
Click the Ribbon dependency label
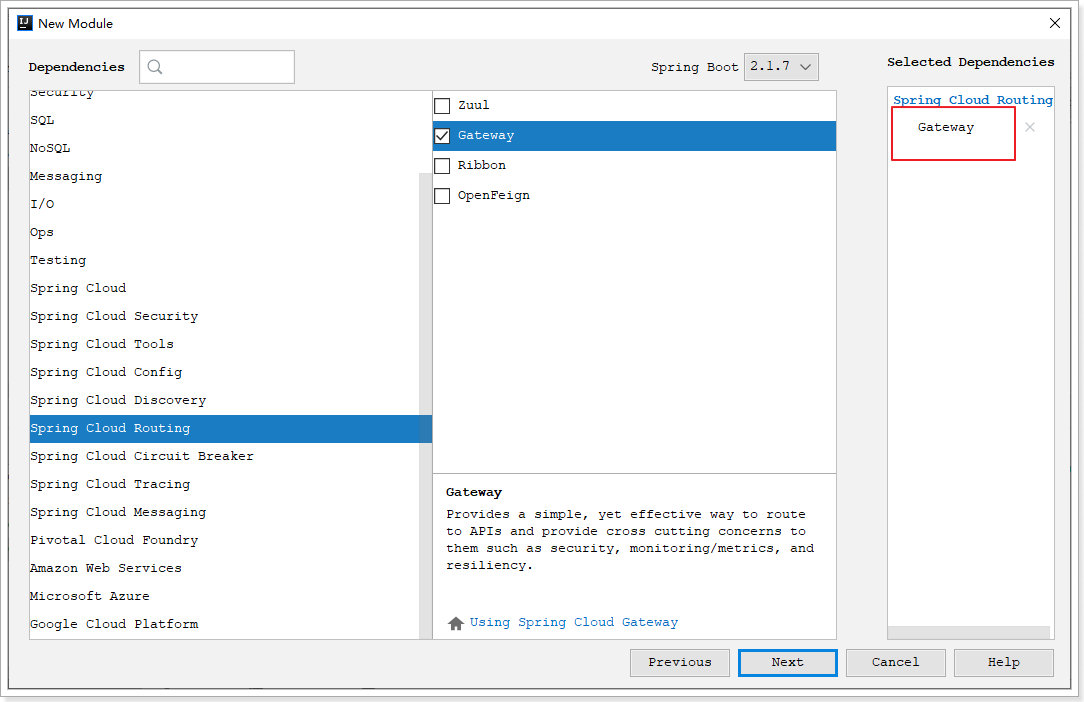click(x=482, y=165)
